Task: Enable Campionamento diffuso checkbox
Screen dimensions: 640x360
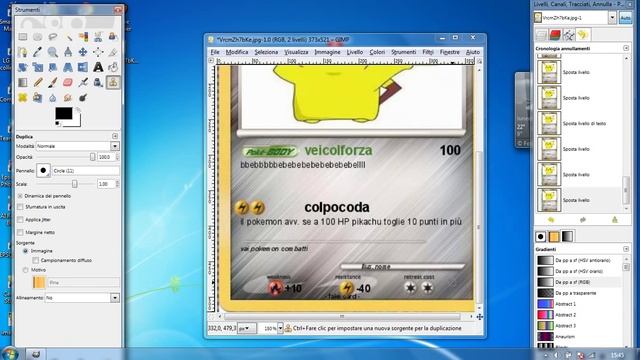Action: pos(36,260)
